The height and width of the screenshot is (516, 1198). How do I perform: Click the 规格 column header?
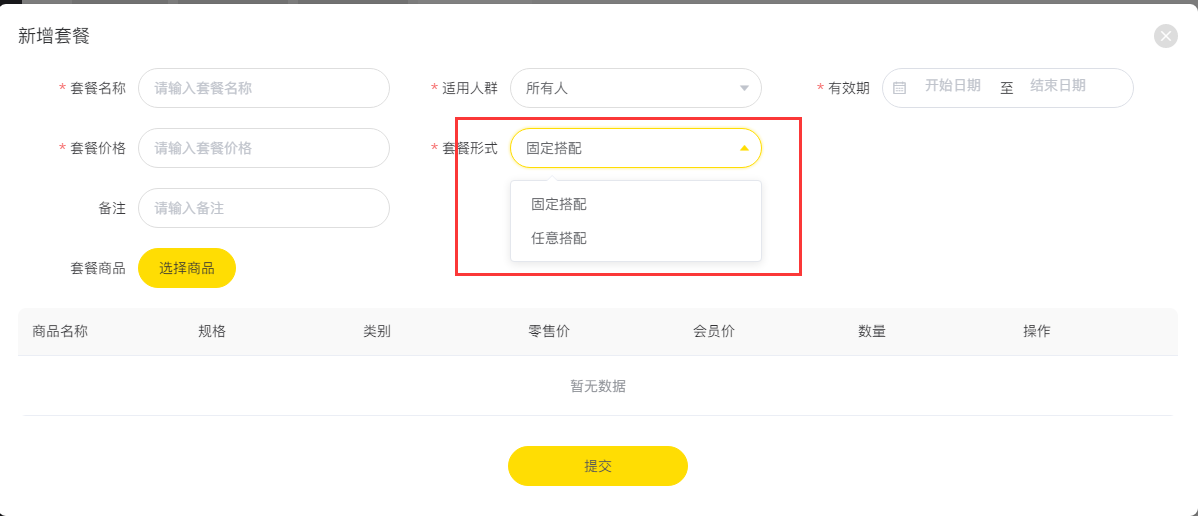tap(212, 331)
